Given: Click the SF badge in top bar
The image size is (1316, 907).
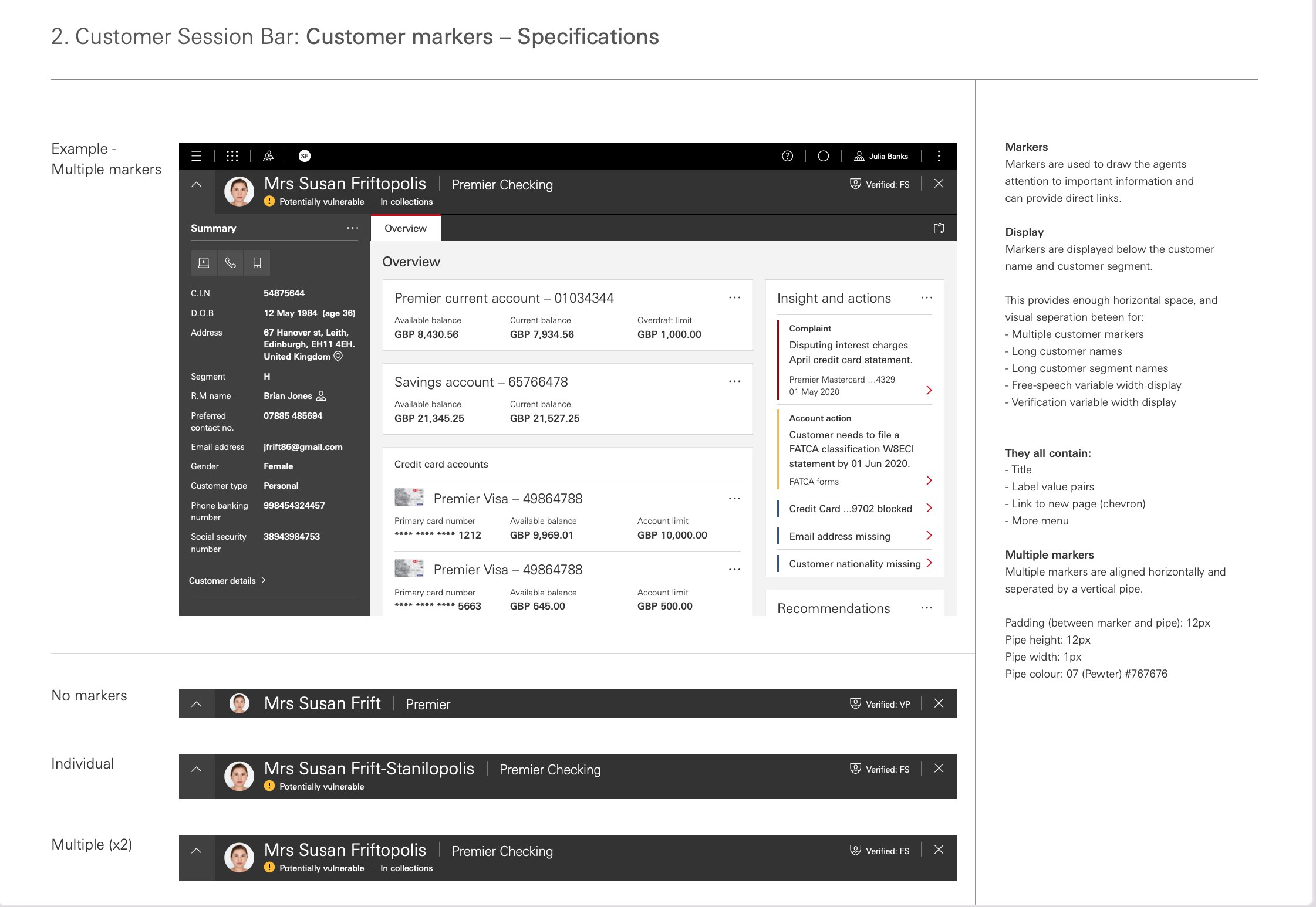Looking at the screenshot, I should pos(305,156).
